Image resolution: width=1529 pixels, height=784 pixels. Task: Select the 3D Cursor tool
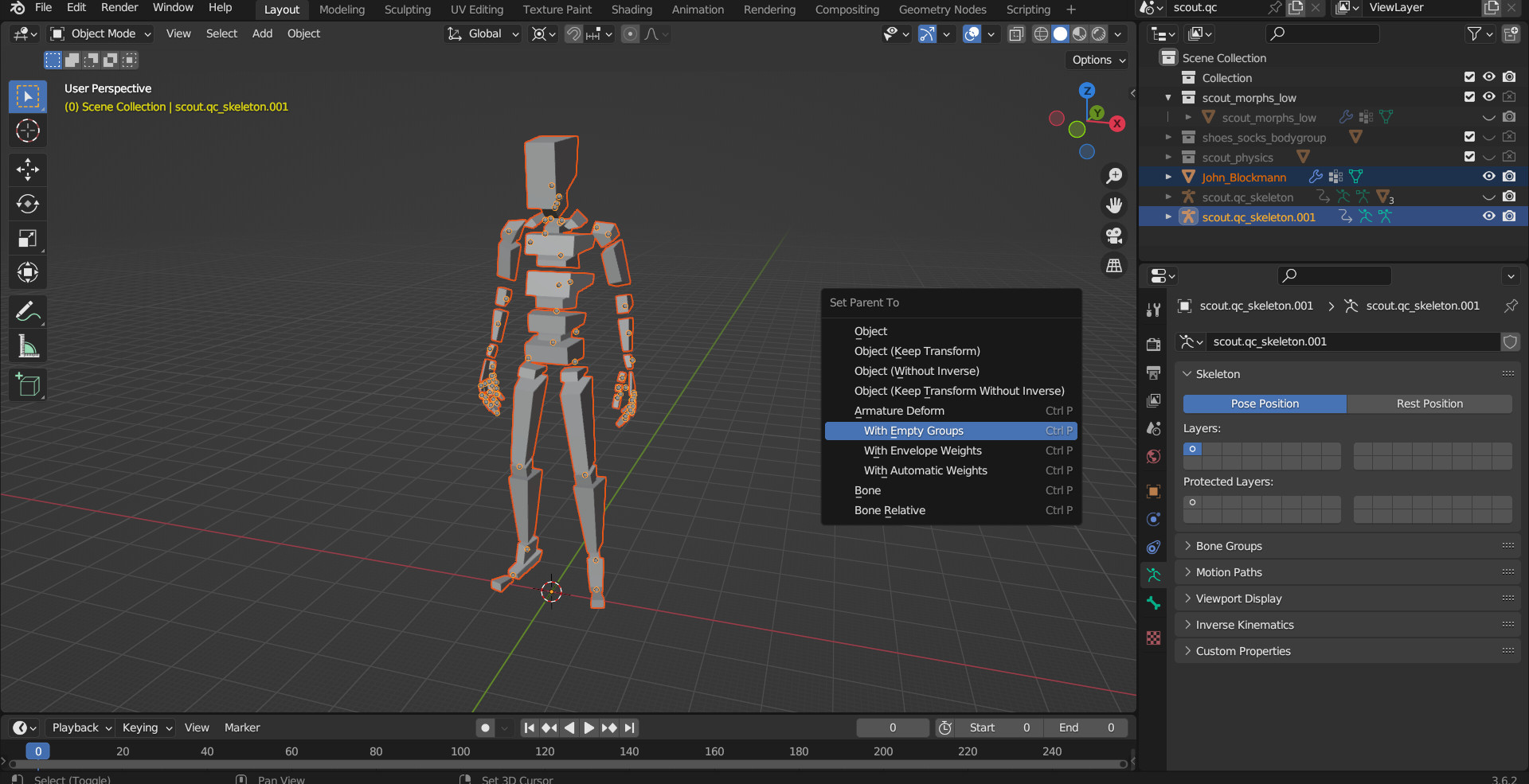[28, 131]
